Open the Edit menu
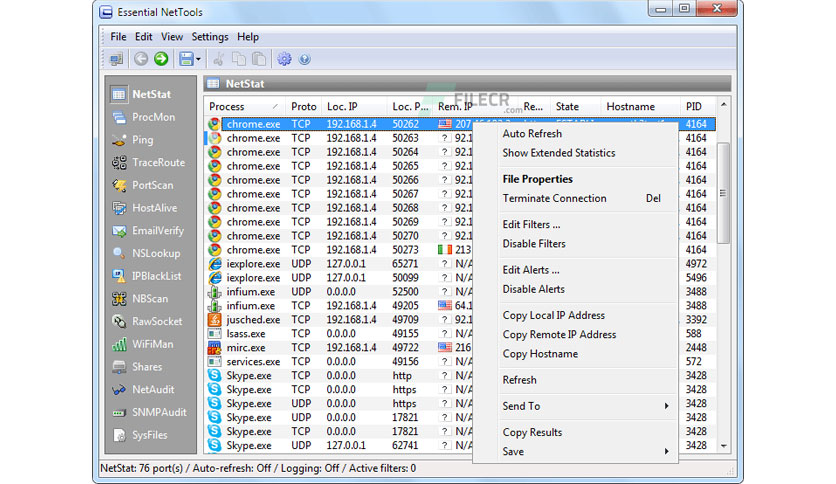Image resolution: width=836 pixels, height=484 pixels. click(x=143, y=37)
